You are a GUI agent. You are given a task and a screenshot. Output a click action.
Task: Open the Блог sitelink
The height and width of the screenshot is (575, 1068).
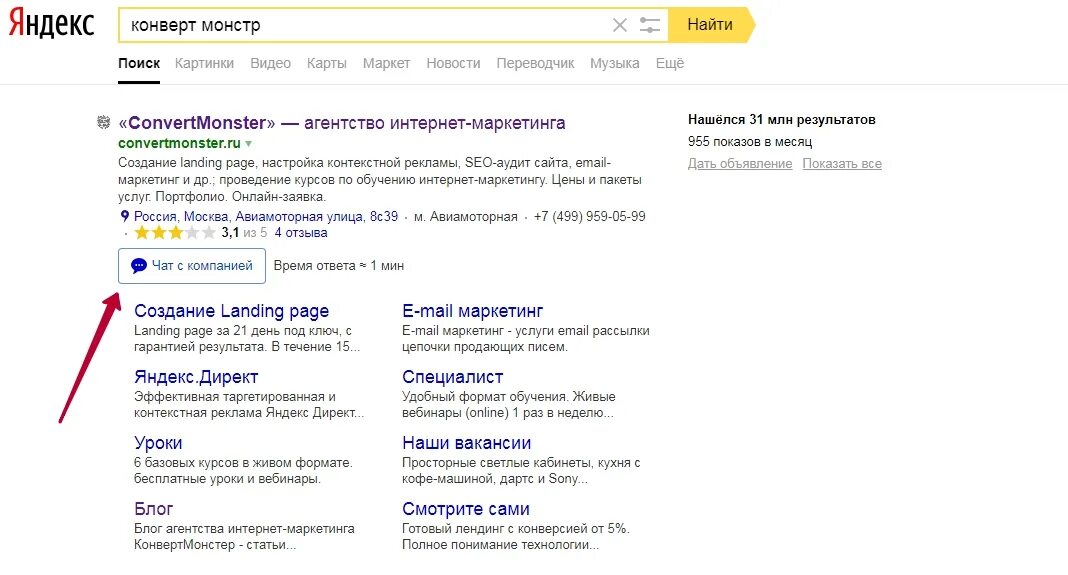pyautogui.click(x=154, y=510)
